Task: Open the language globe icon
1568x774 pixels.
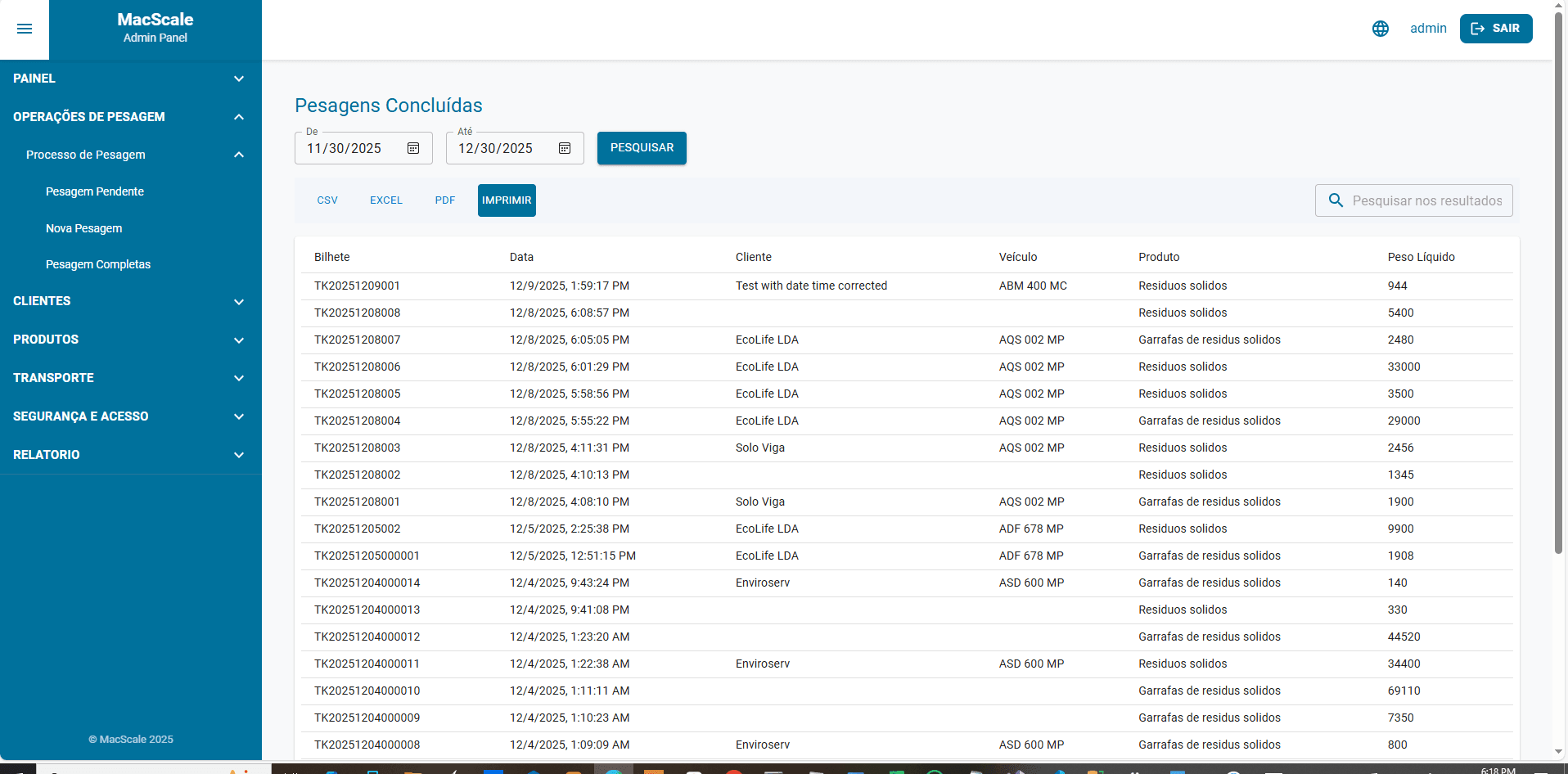Action: pyautogui.click(x=1380, y=29)
